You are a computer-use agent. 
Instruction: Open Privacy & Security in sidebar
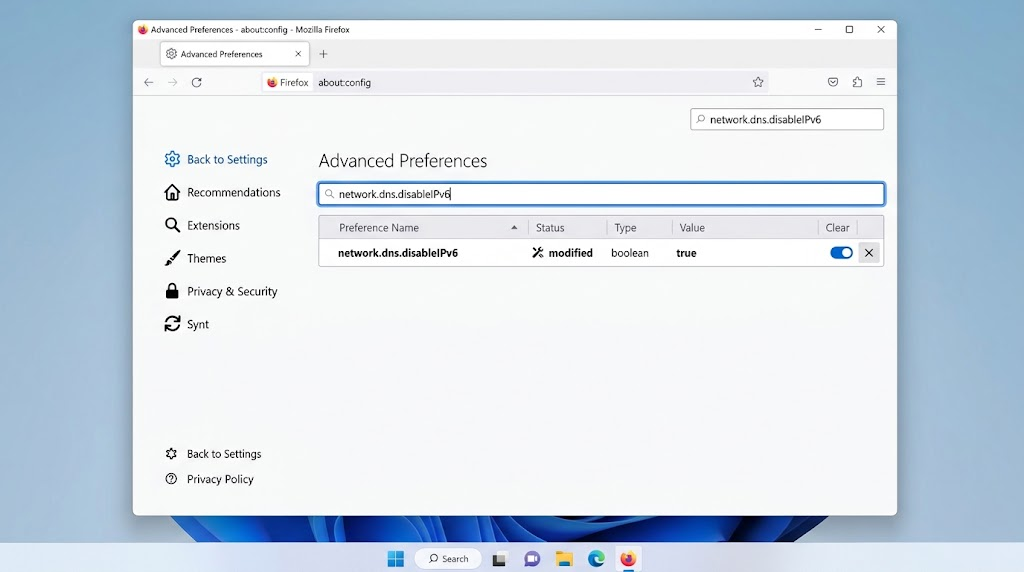pos(221,291)
